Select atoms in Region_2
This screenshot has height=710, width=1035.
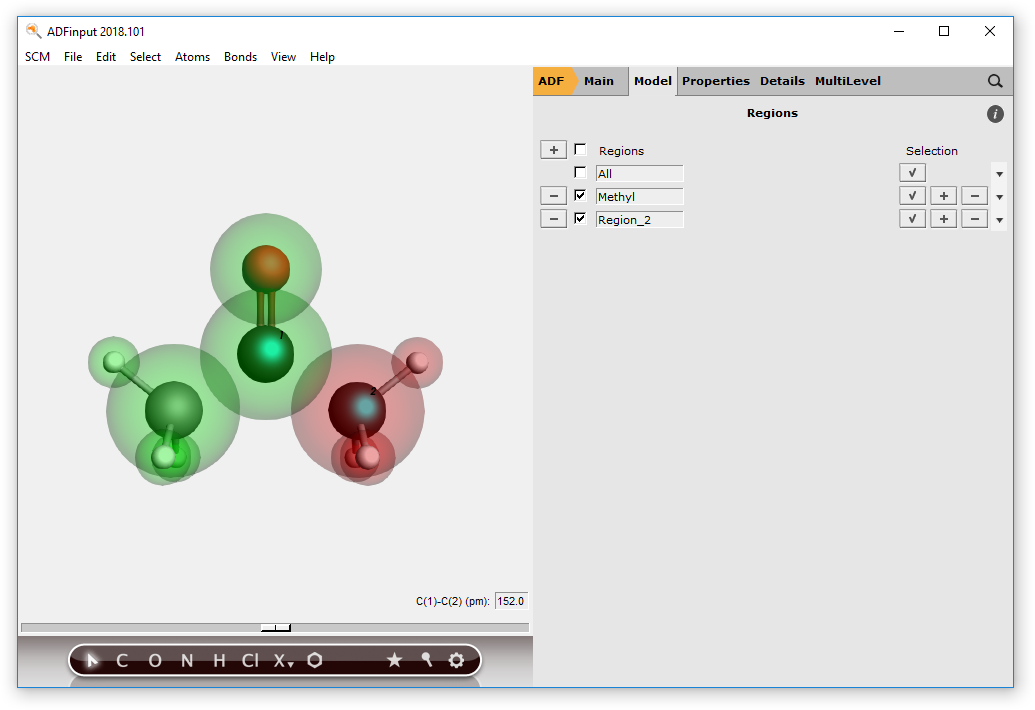click(912, 219)
